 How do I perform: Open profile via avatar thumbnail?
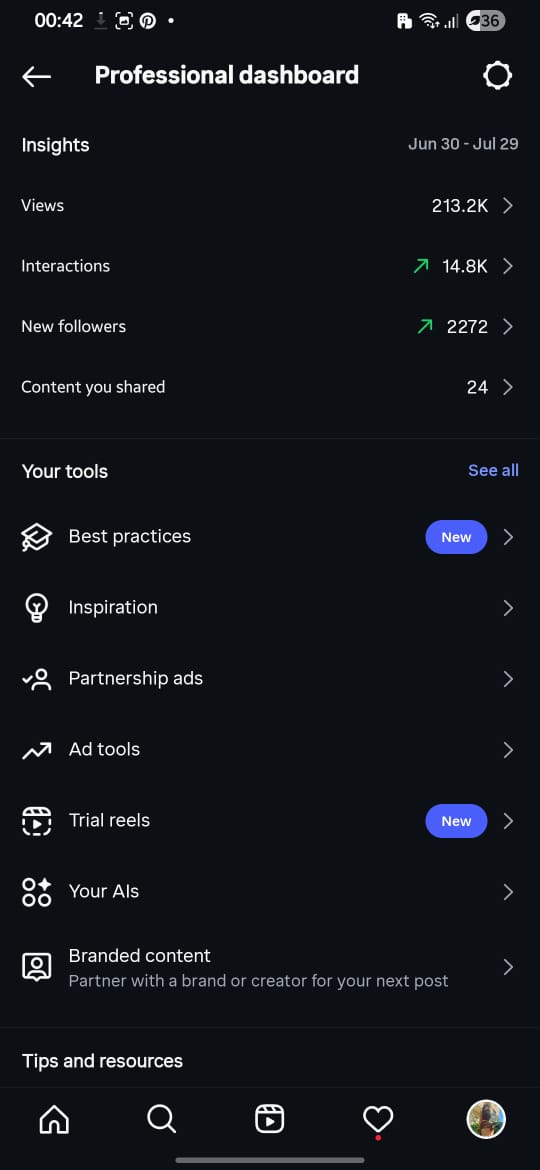[486, 1119]
